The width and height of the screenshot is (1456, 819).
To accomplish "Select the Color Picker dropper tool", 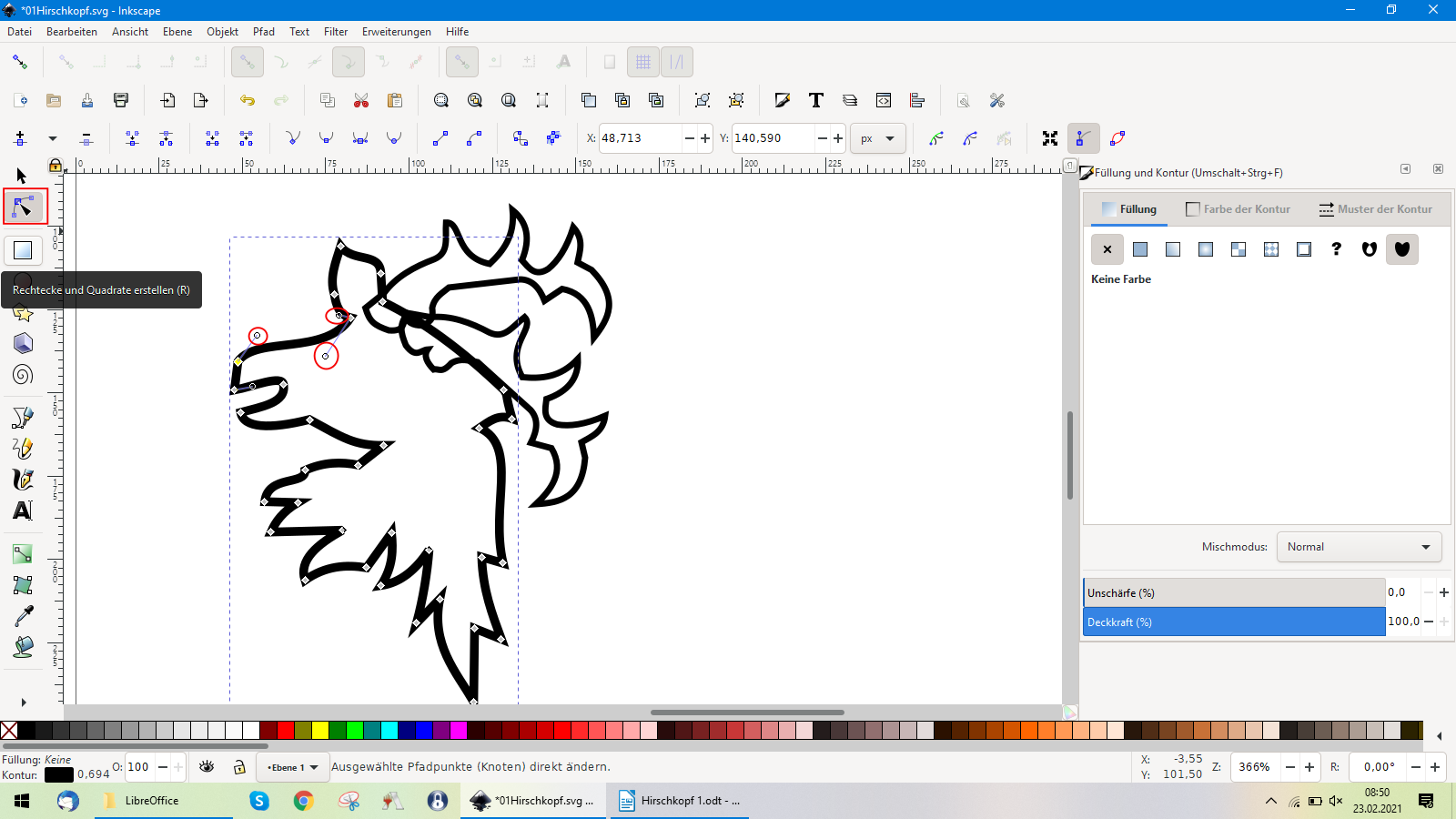I will click(x=23, y=616).
